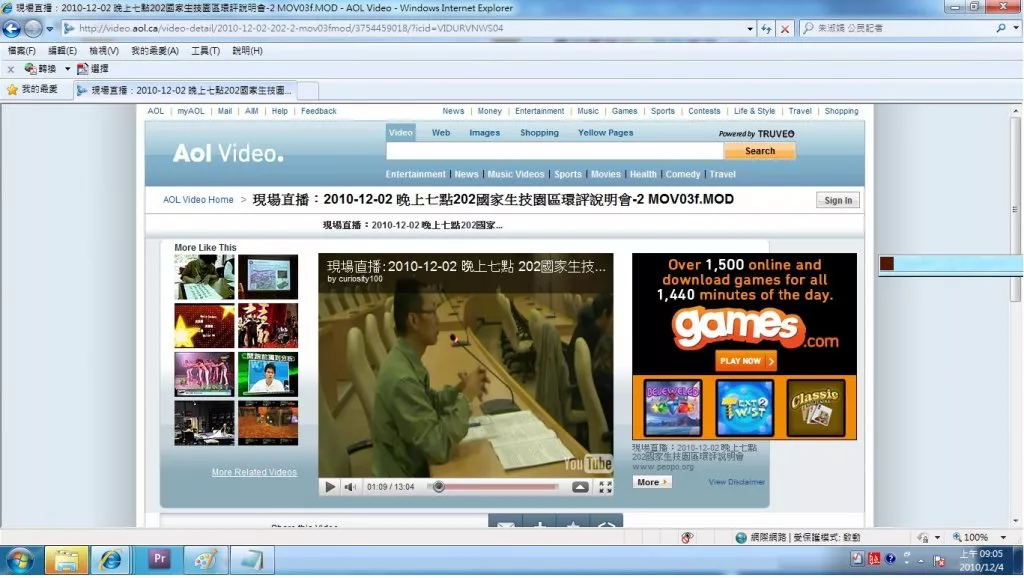
Task: Open the Paint app from taskbar
Action: tap(205, 560)
